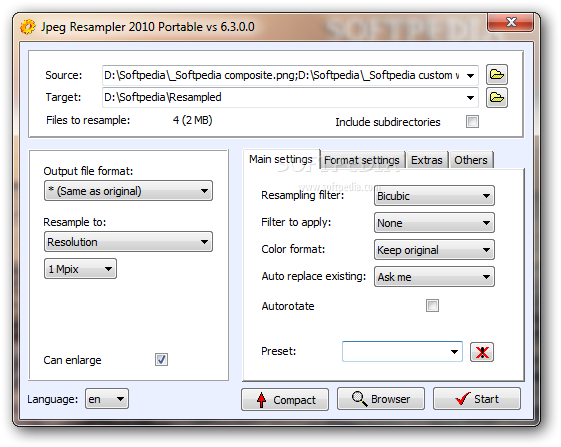561x447 pixels.
Task: Change the 1 Mpix size dropdown
Action: click(x=81, y=269)
